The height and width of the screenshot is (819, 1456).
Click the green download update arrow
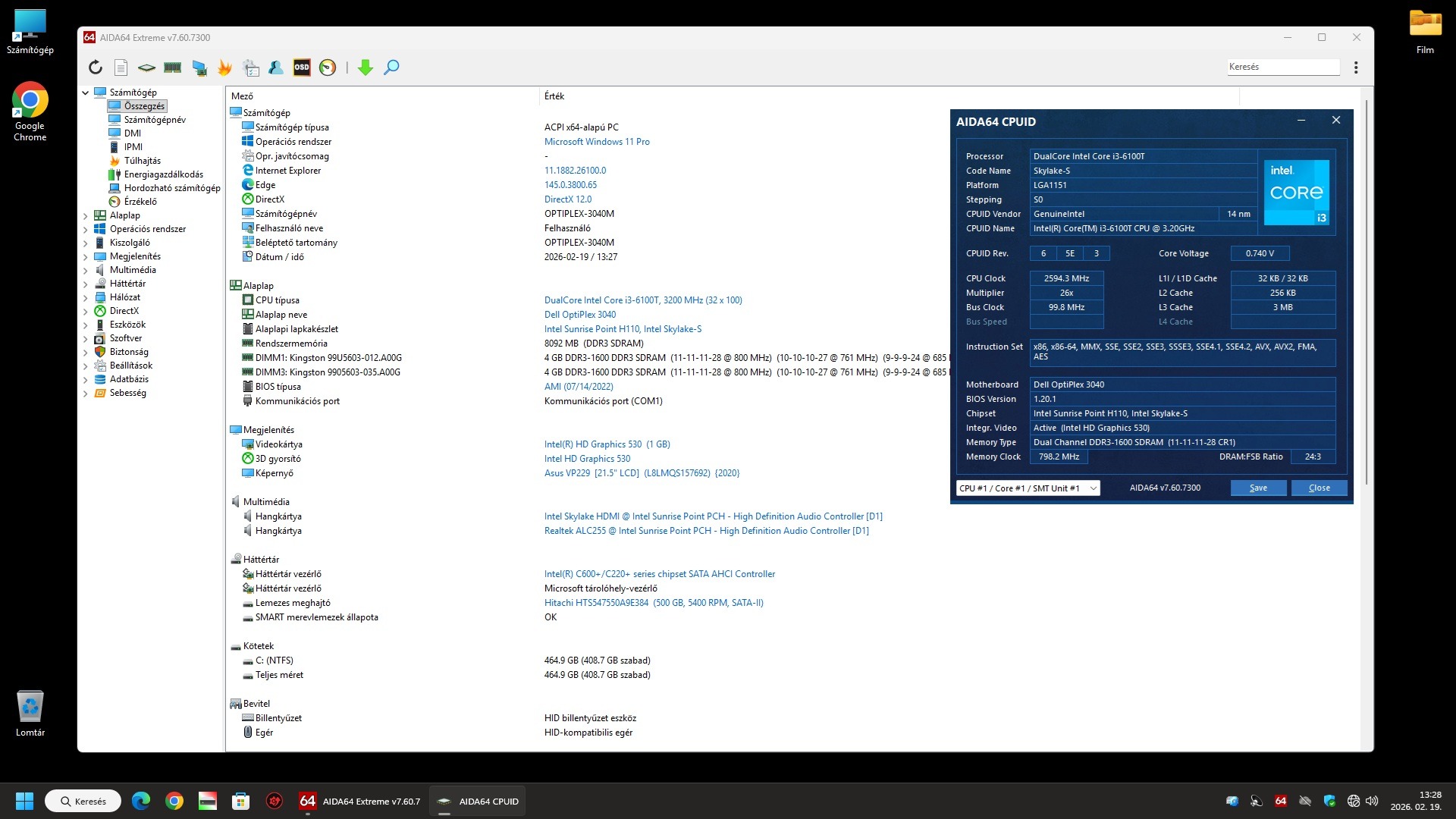coord(366,67)
